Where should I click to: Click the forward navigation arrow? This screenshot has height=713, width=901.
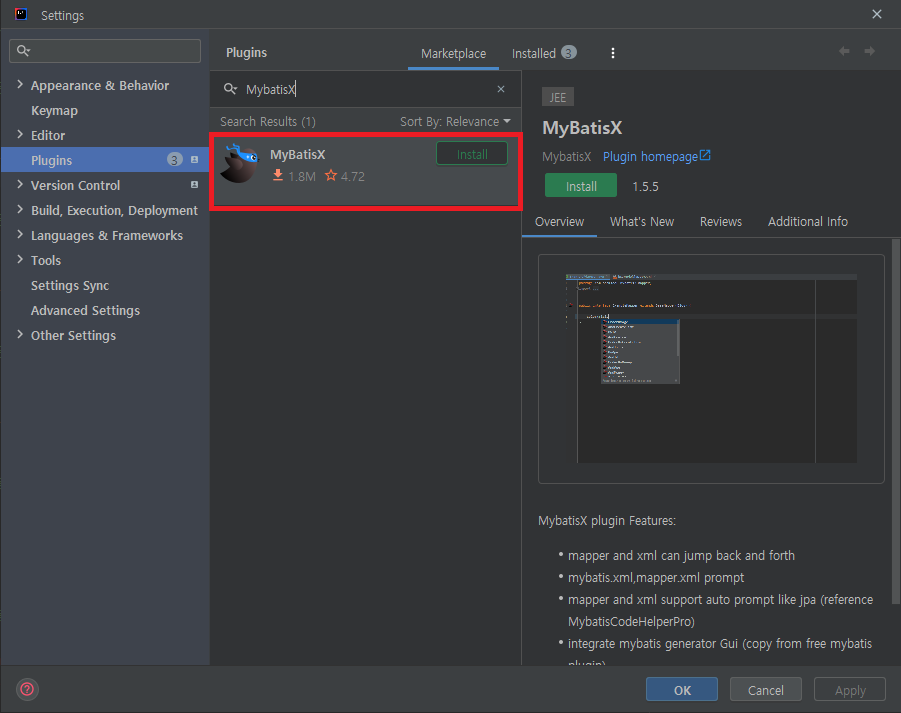click(869, 51)
